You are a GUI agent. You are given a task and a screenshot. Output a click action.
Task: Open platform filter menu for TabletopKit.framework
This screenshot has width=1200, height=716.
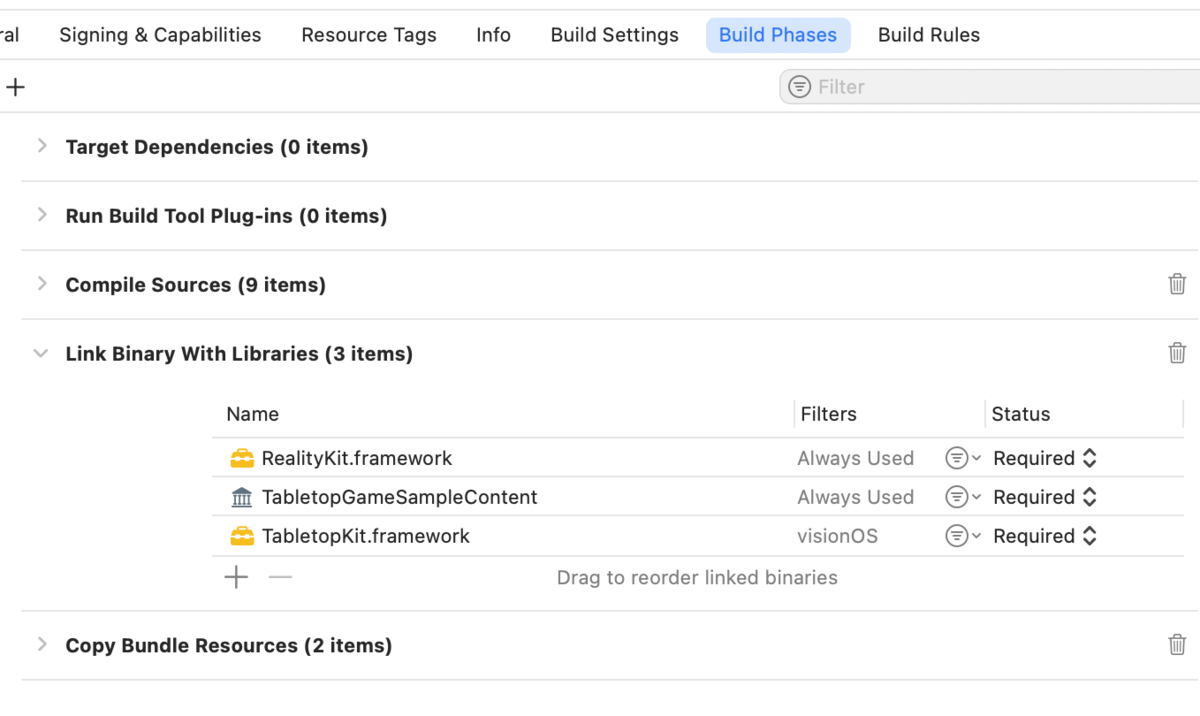click(x=963, y=536)
